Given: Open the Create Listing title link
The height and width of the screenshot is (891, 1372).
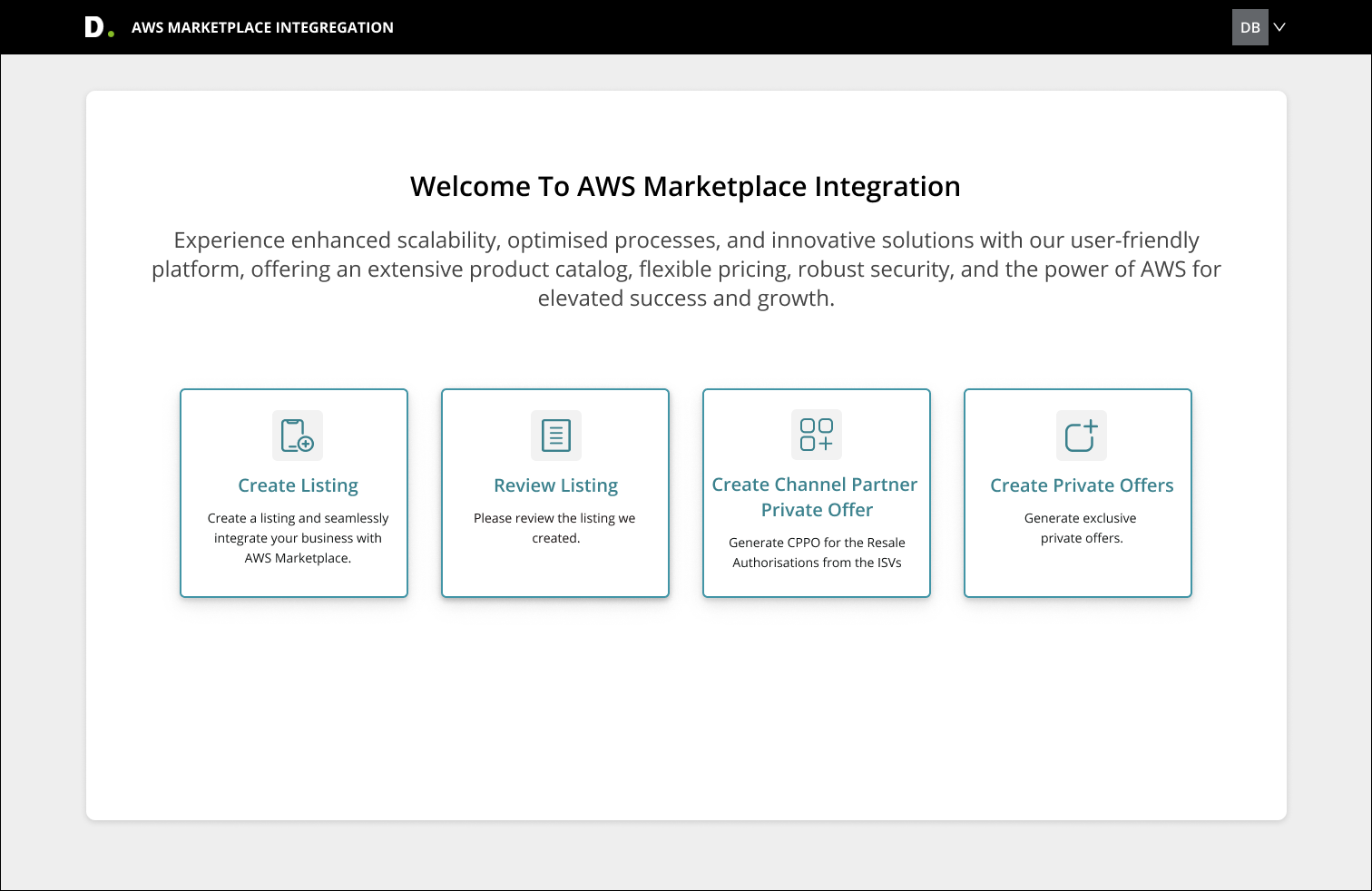Looking at the screenshot, I should point(298,485).
